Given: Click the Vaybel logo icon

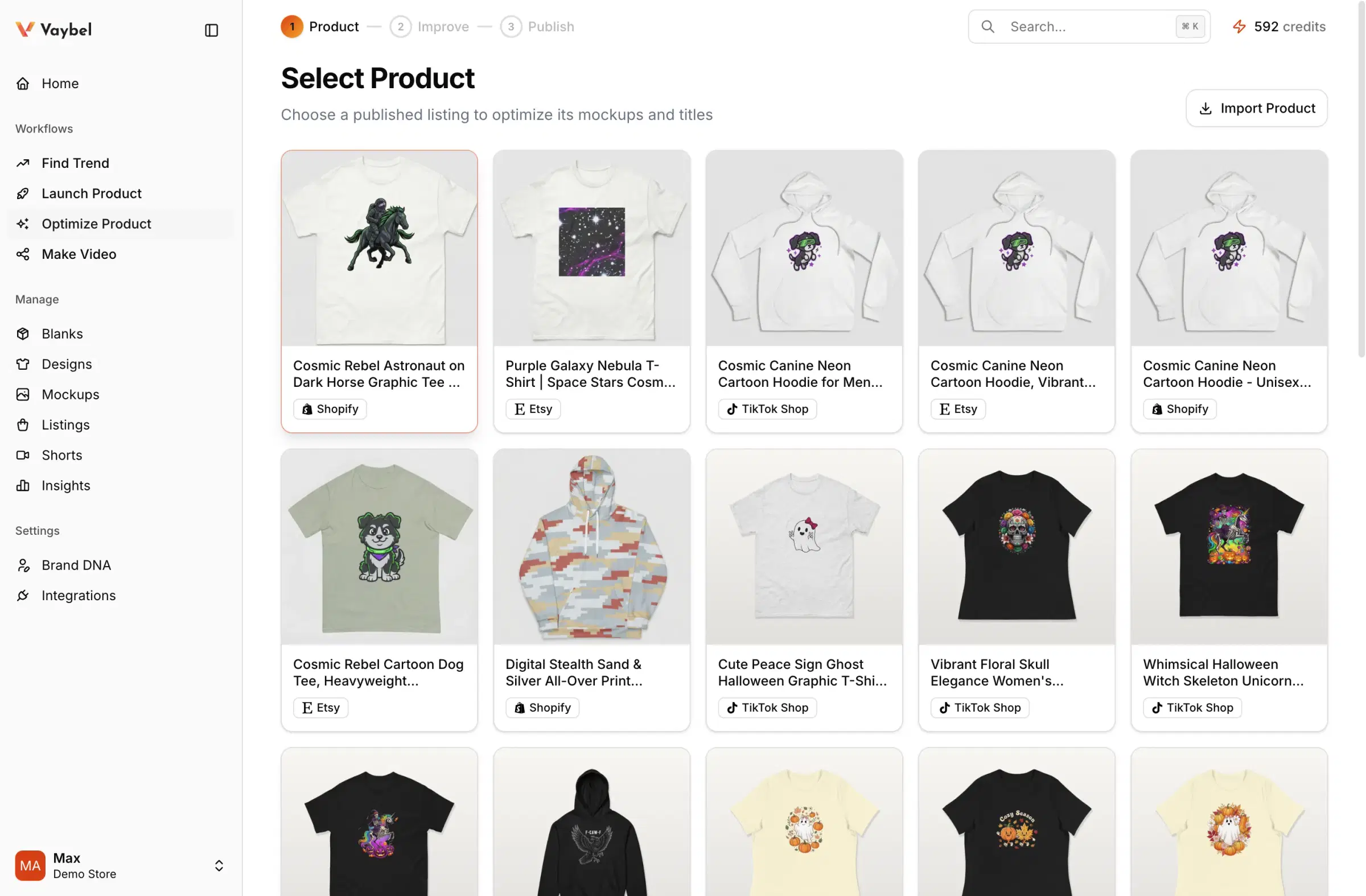Looking at the screenshot, I should 24,29.
